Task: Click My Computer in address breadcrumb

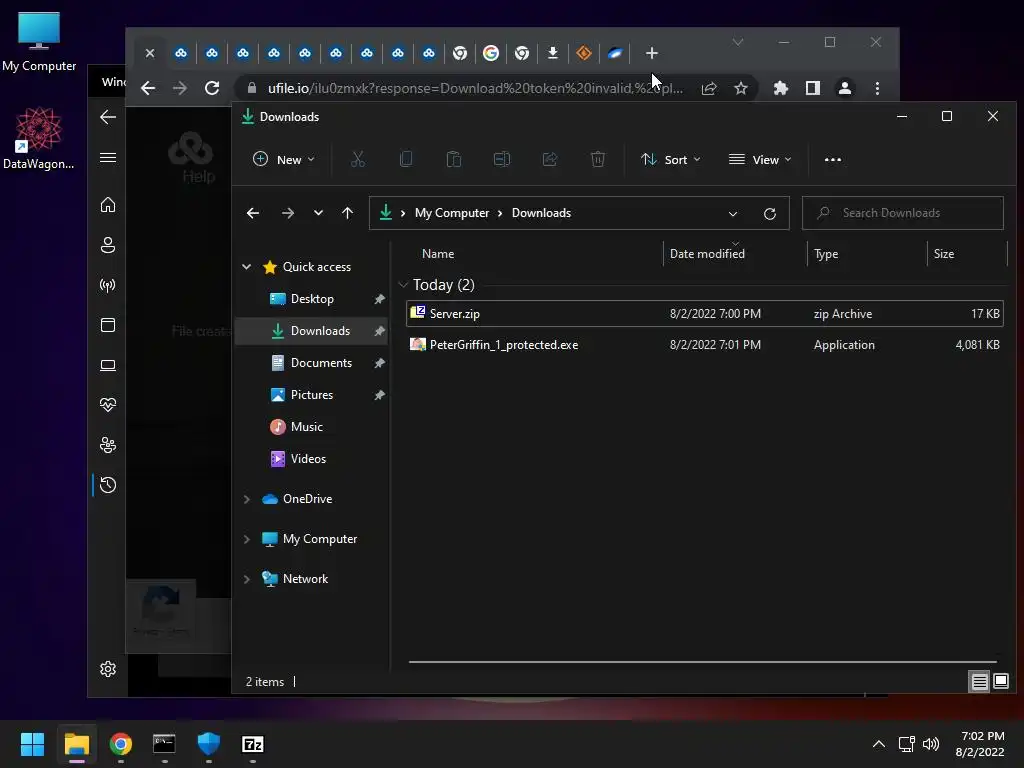Action: pyautogui.click(x=452, y=213)
